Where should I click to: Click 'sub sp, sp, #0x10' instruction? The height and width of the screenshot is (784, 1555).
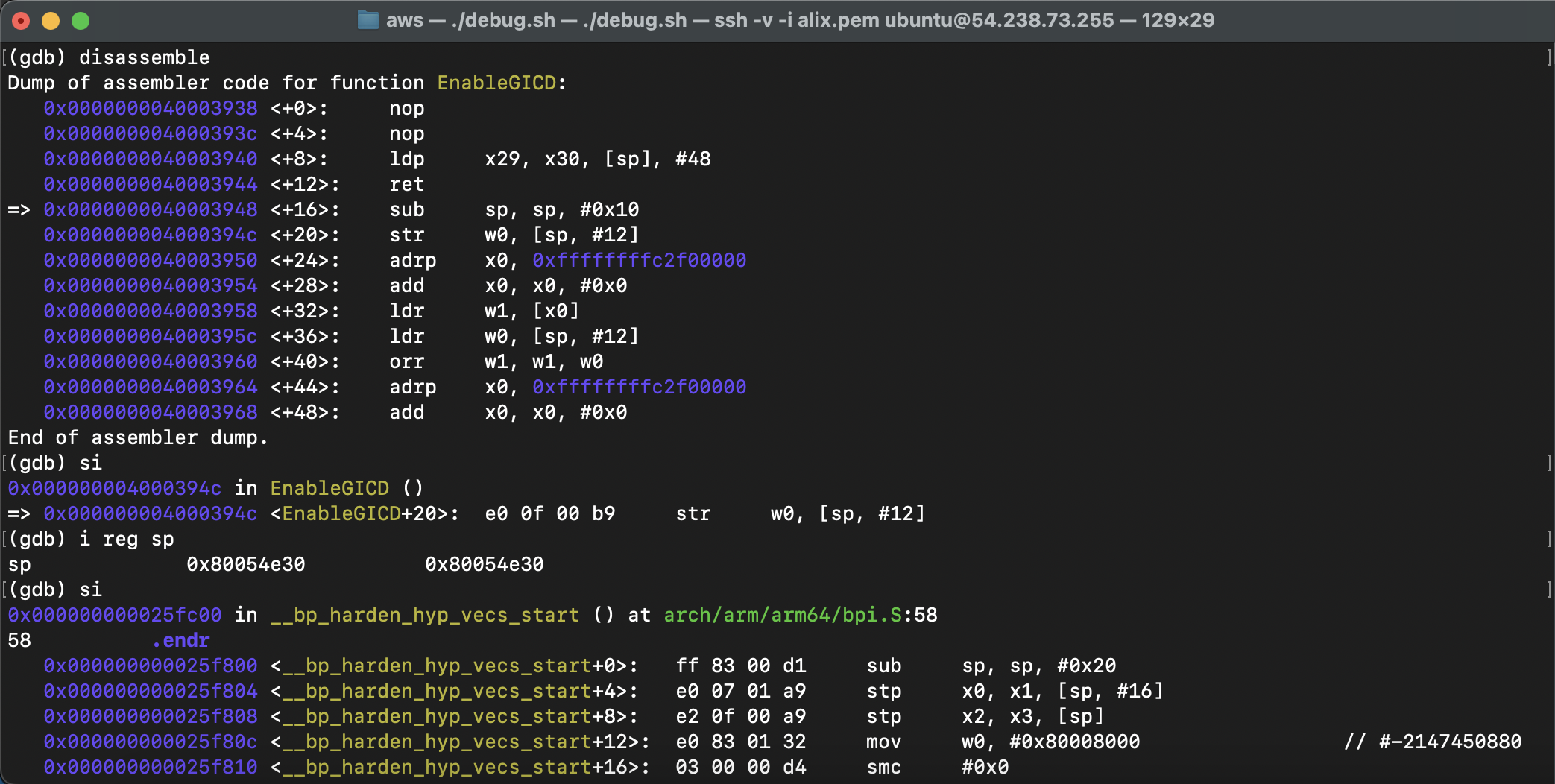coord(514,209)
